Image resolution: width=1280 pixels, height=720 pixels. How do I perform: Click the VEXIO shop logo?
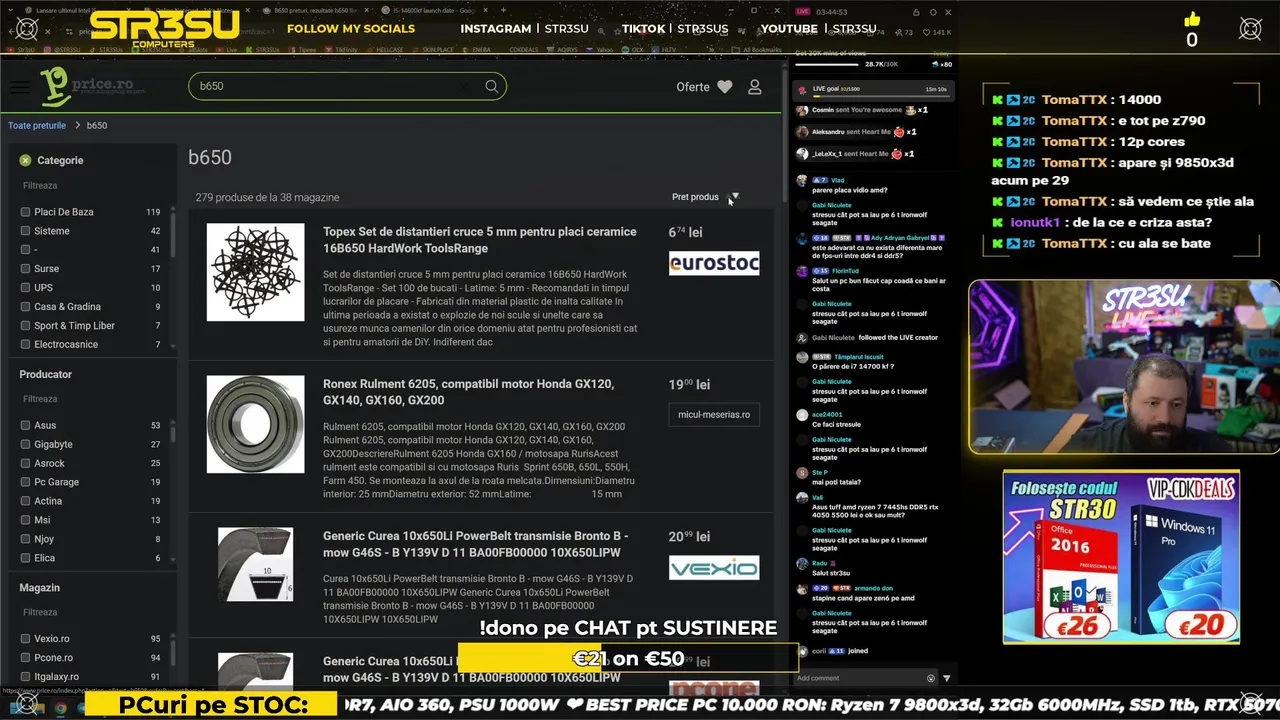pos(714,568)
